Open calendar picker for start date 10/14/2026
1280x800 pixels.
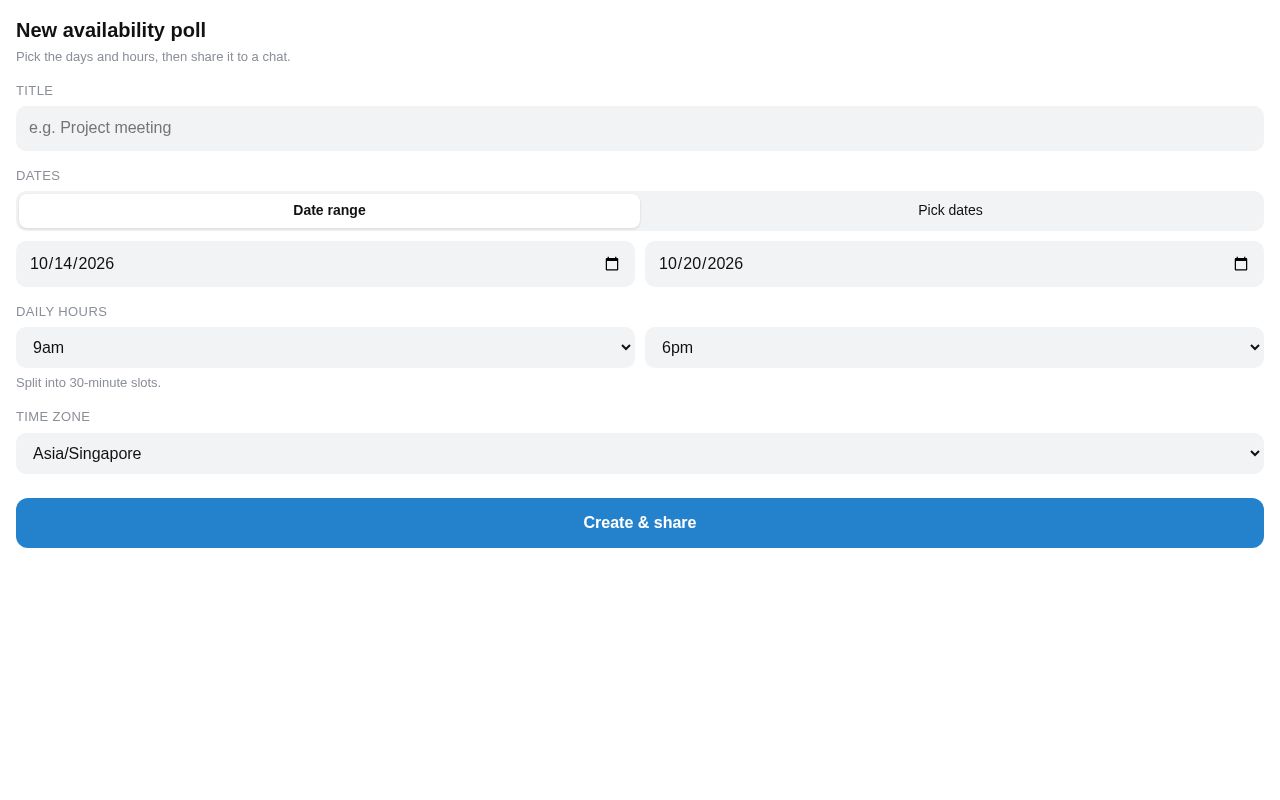point(612,264)
